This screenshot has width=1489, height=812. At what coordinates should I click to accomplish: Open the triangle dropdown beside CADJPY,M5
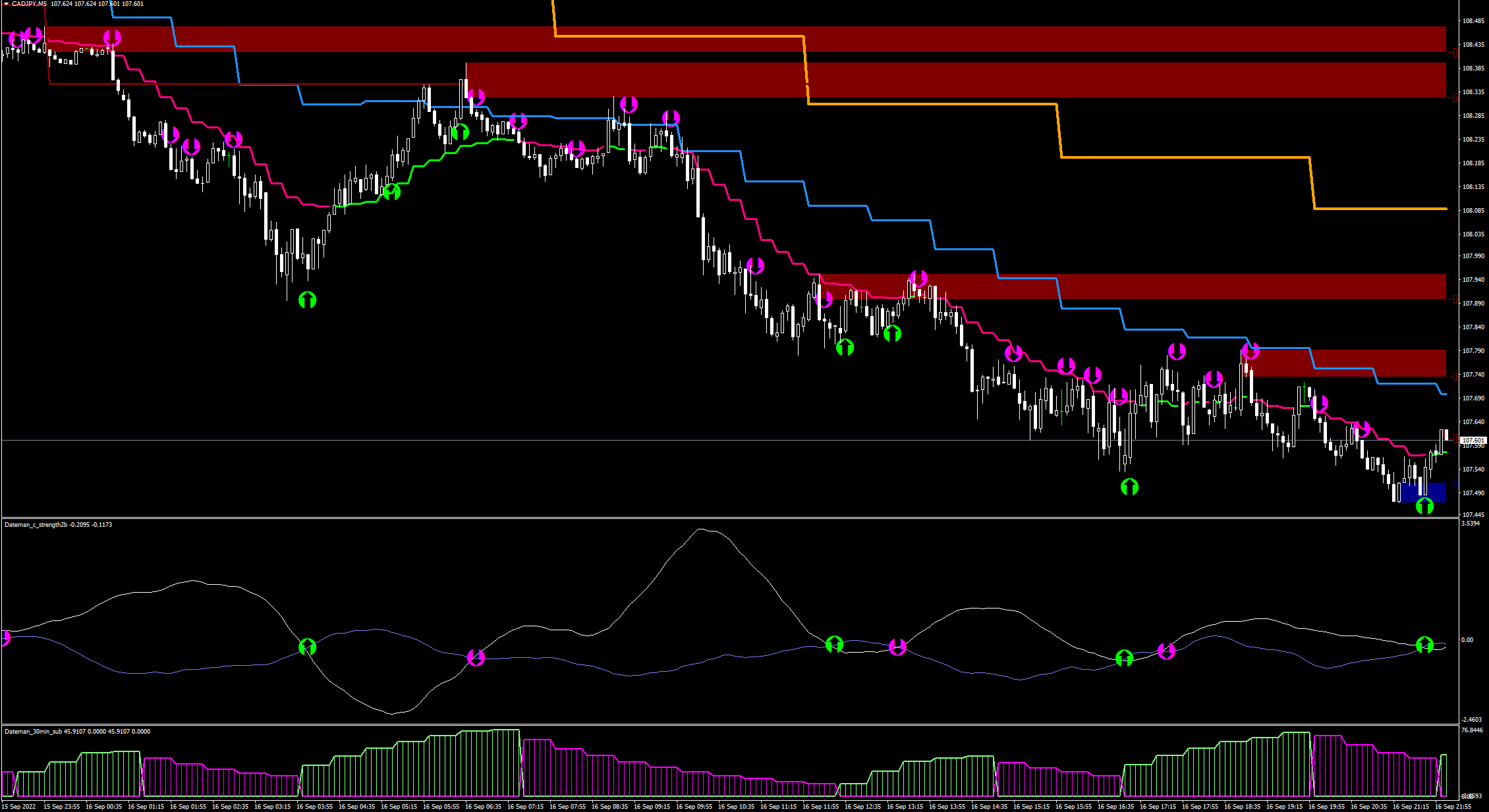pos(6,4)
